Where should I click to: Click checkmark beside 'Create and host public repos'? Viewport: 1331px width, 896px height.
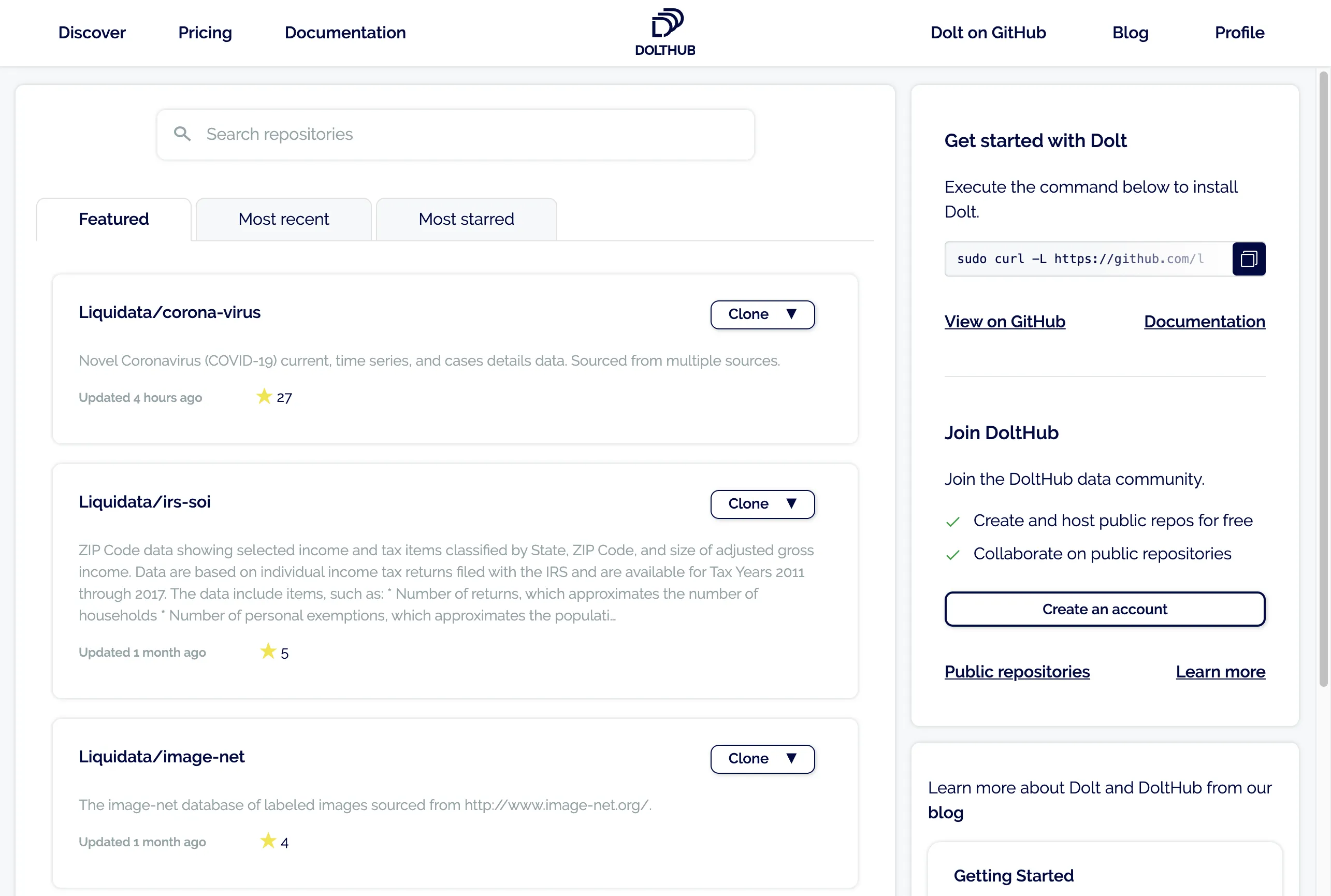pos(953,522)
